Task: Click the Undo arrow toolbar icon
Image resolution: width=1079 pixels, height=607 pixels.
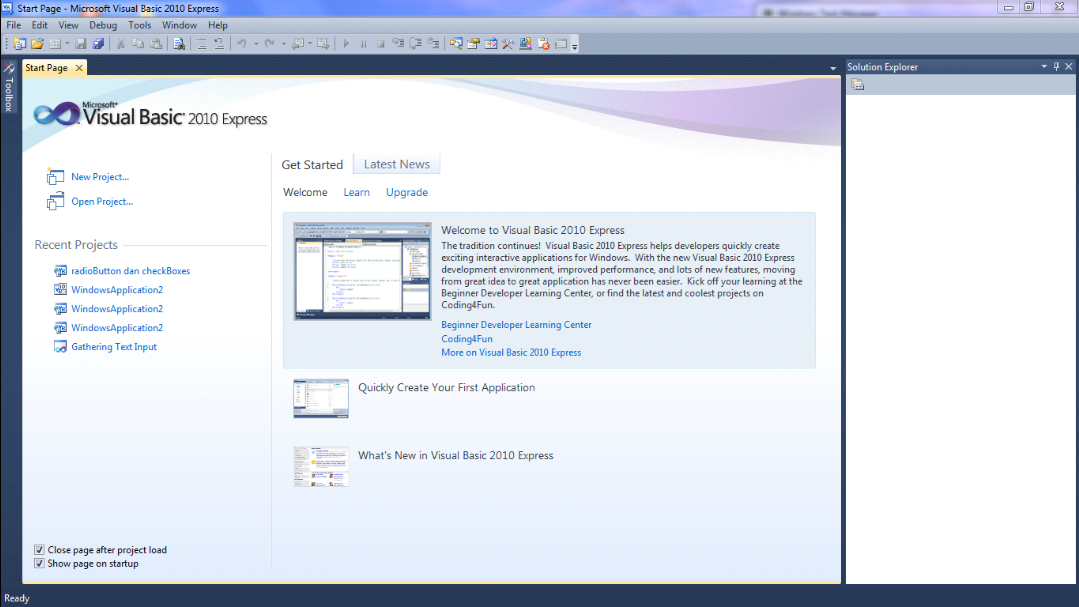Action: [x=242, y=43]
